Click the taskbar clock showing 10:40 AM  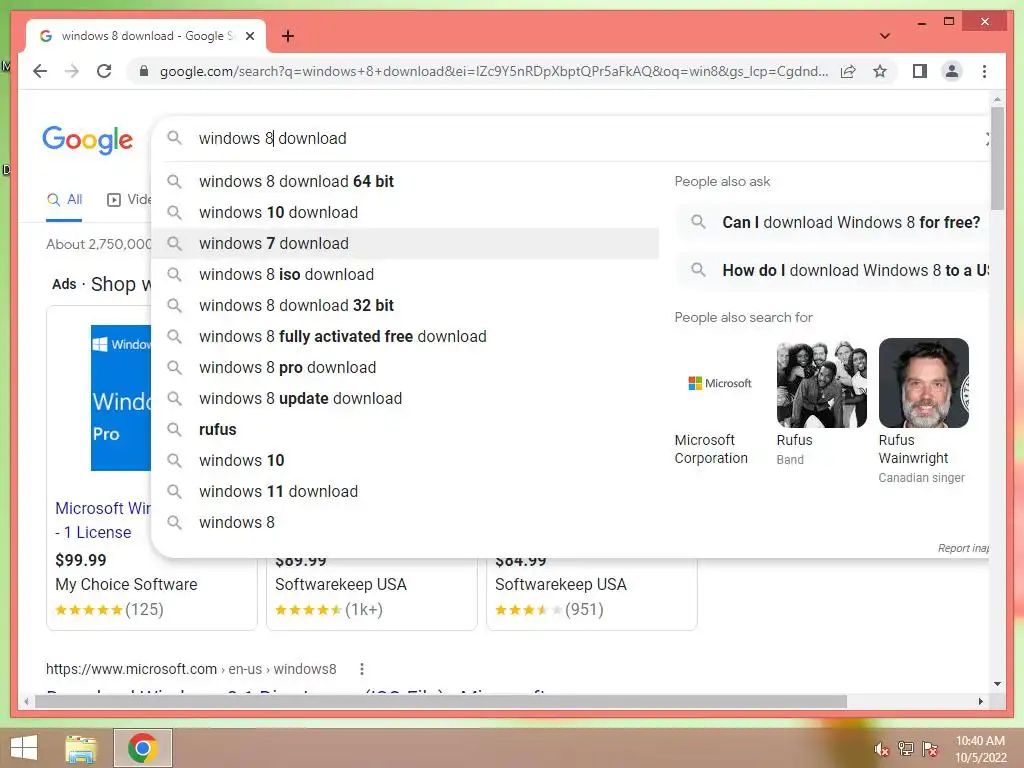click(x=980, y=749)
